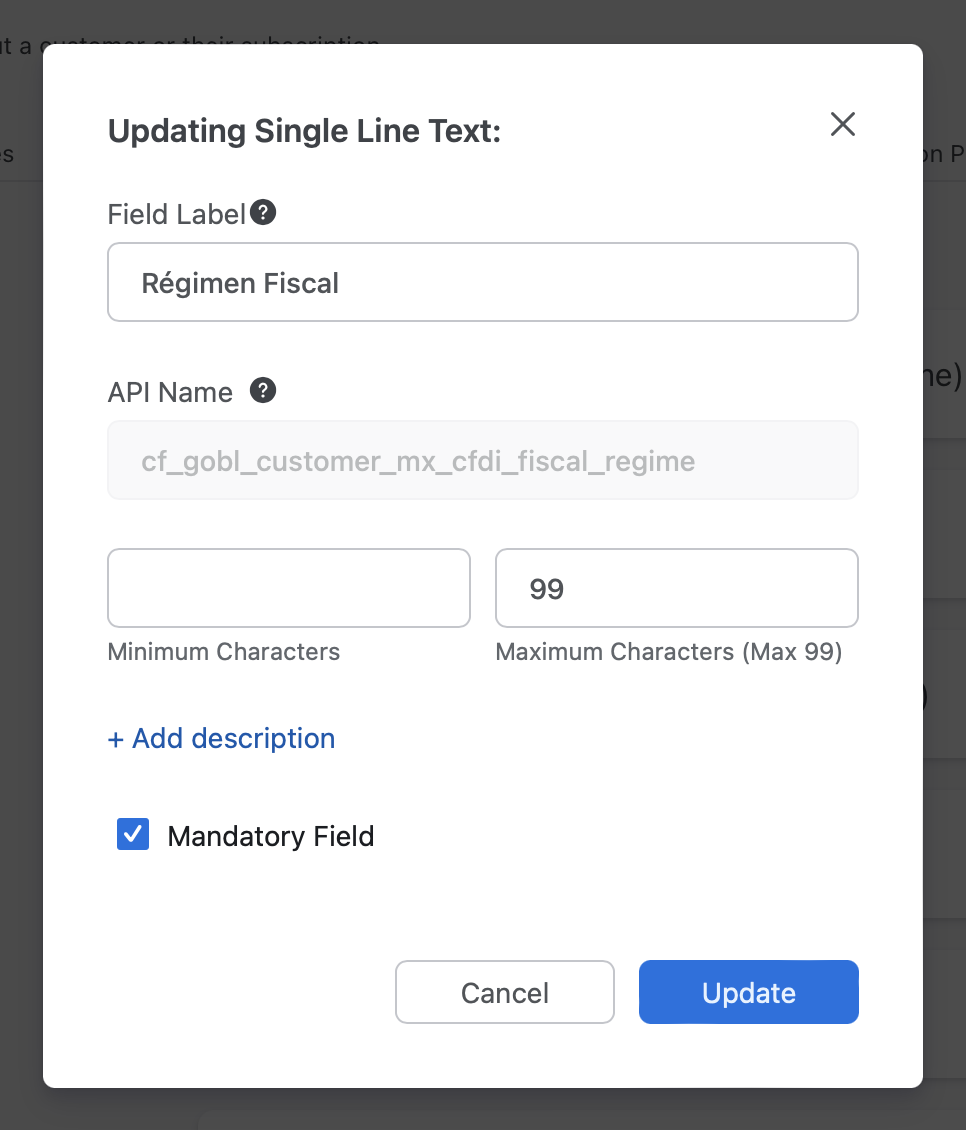Open the Add description editor
The width and height of the screenshot is (966, 1130).
[x=231, y=738]
